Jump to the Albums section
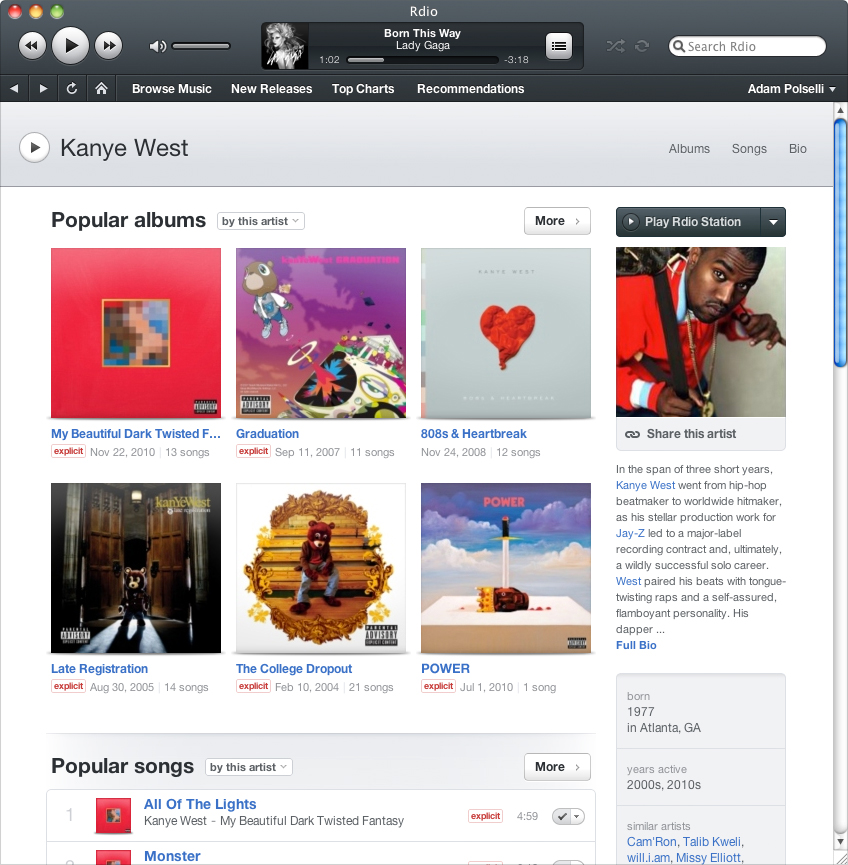The height and width of the screenshot is (865, 848). click(x=689, y=148)
